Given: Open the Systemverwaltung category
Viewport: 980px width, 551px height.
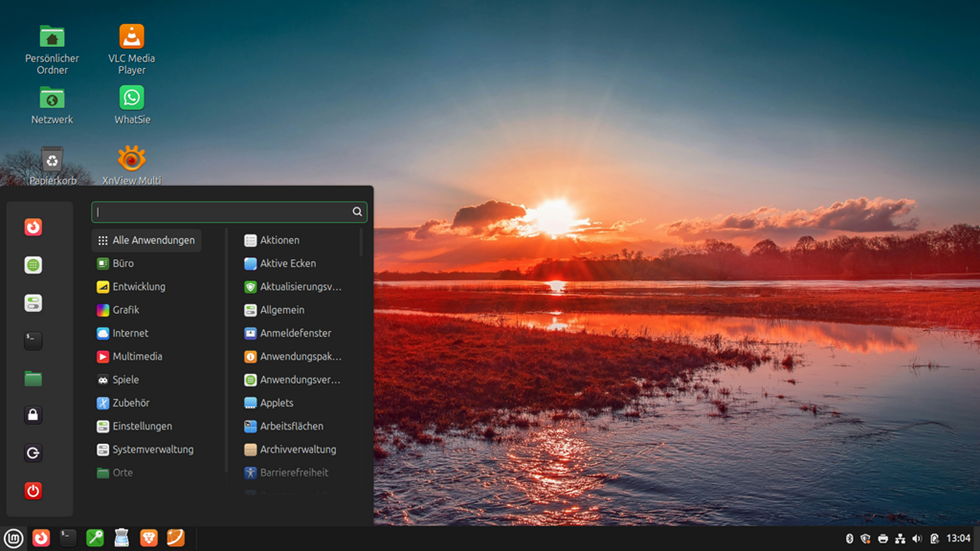Looking at the screenshot, I should (152, 449).
